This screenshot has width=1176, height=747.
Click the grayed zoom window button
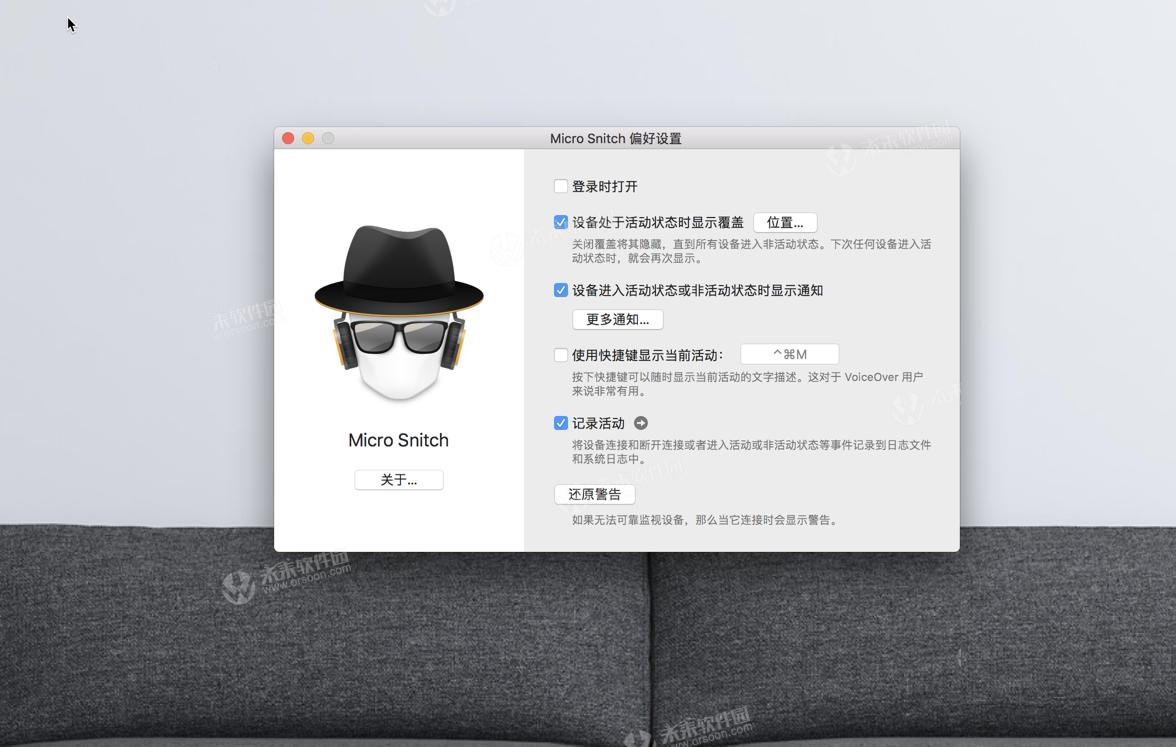pos(328,138)
